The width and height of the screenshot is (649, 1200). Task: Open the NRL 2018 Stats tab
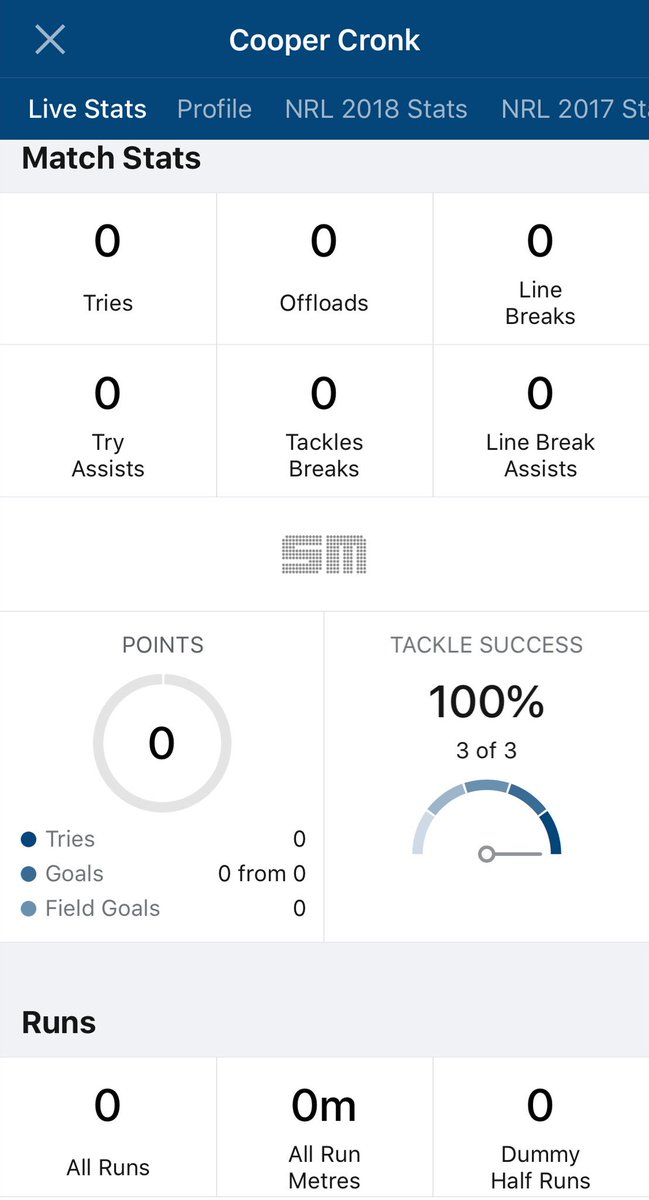[x=376, y=109]
